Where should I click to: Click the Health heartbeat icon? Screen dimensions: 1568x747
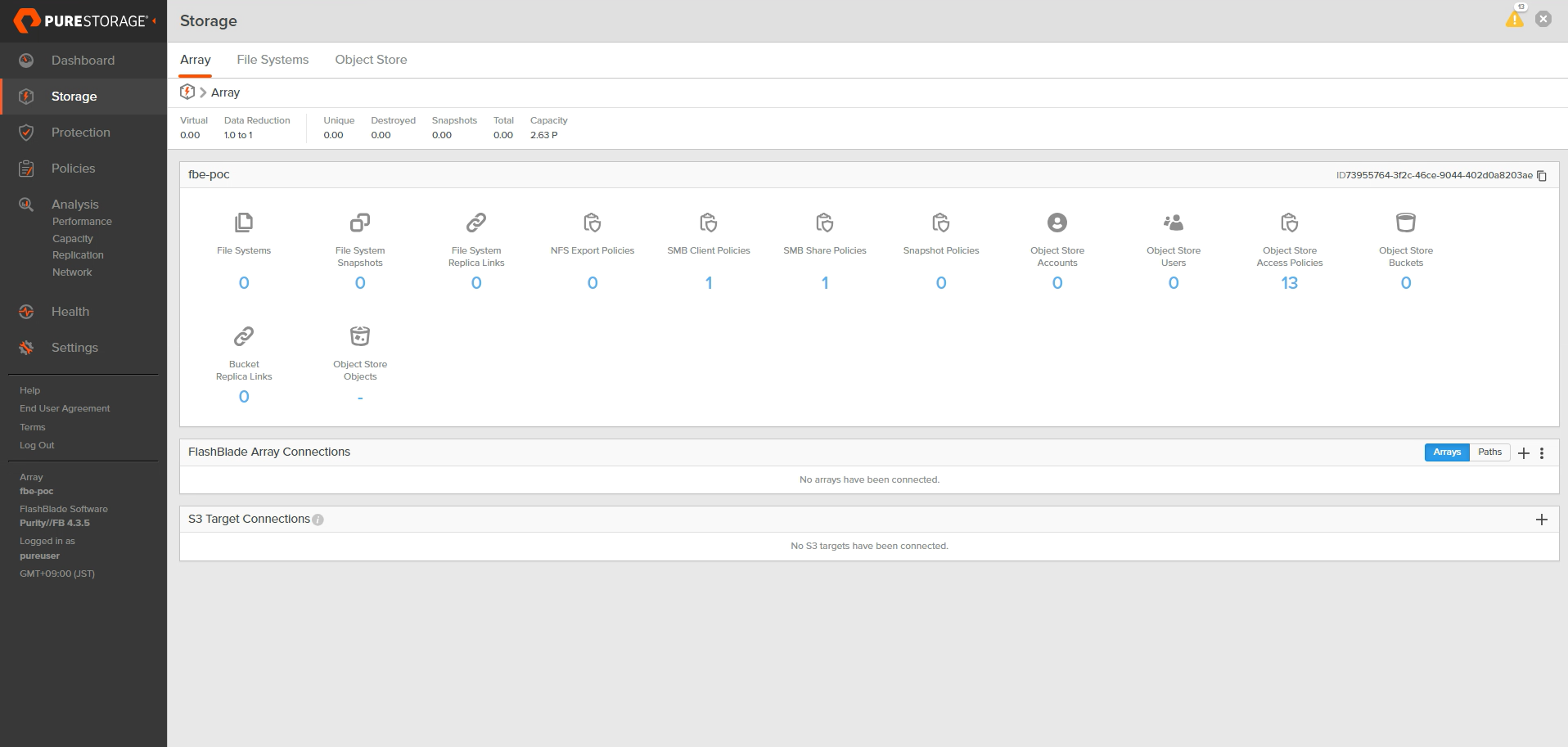(x=26, y=312)
